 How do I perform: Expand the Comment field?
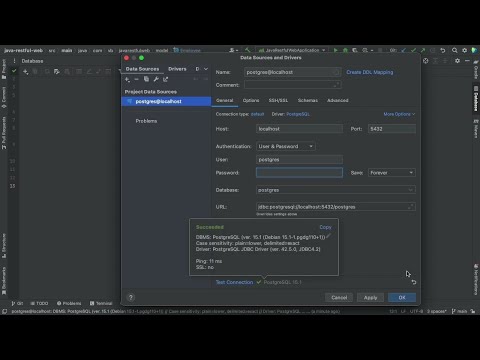pos(336,85)
